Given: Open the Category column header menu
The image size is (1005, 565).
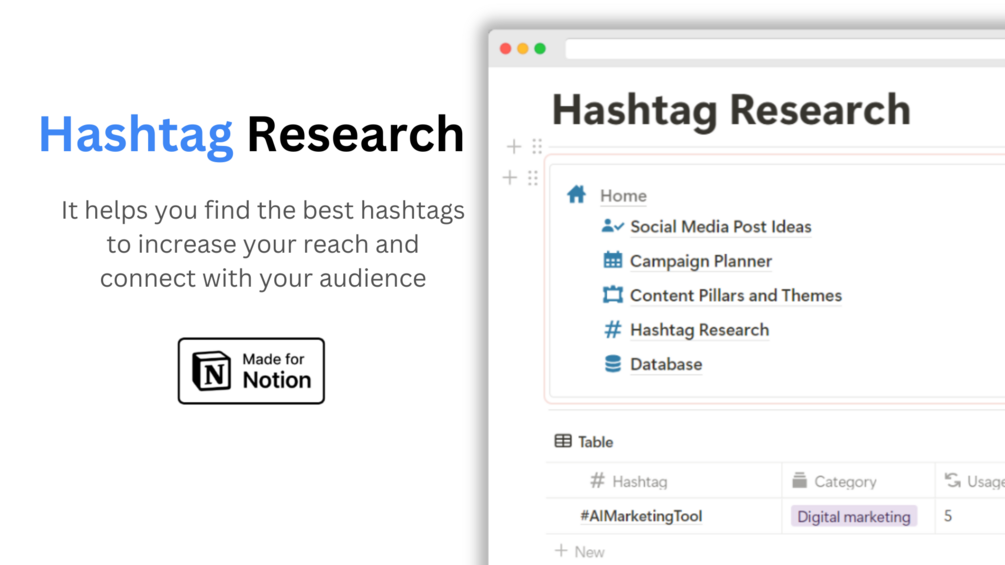Looking at the screenshot, I should pyautogui.click(x=844, y=481).
